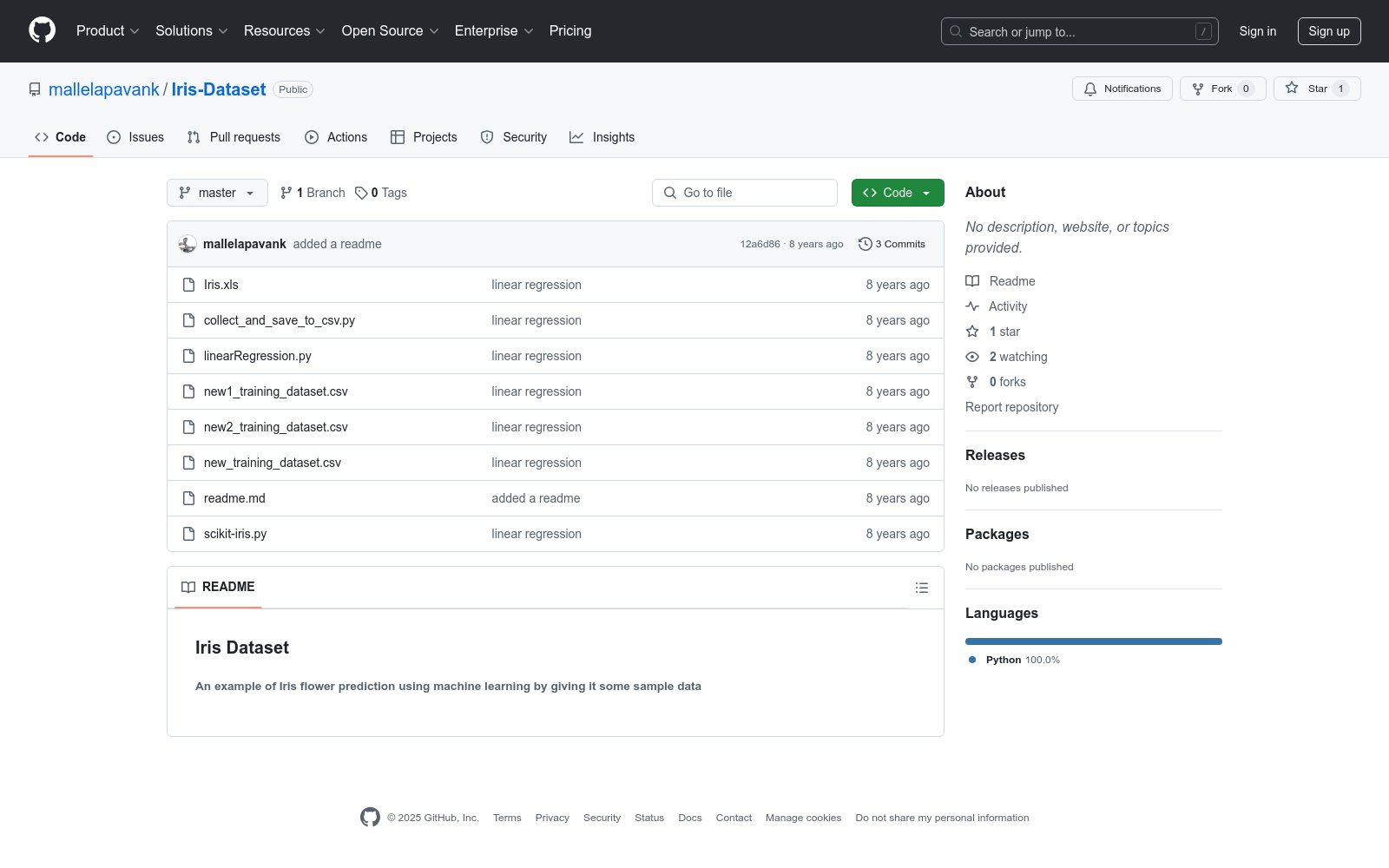
Task: Expand the Open Source menu
Action: [x=391, y=31]
